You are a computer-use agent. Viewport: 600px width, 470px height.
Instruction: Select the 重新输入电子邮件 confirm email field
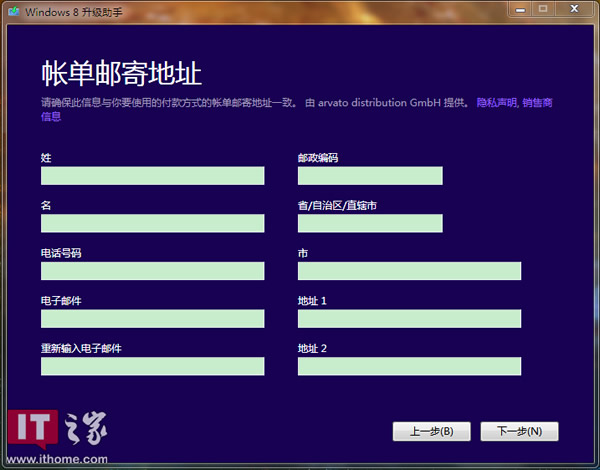[x=152, y=366]
